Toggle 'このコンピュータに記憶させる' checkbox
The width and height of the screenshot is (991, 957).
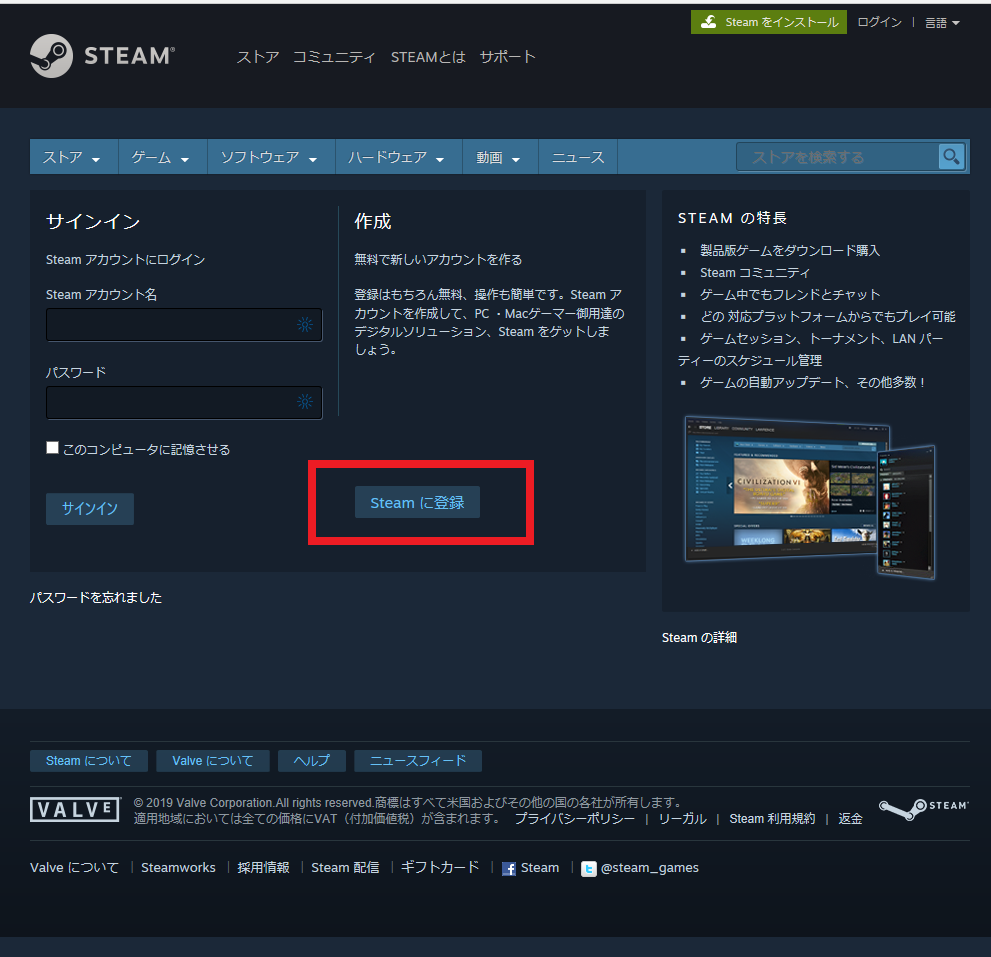click(x=52, y=448)
